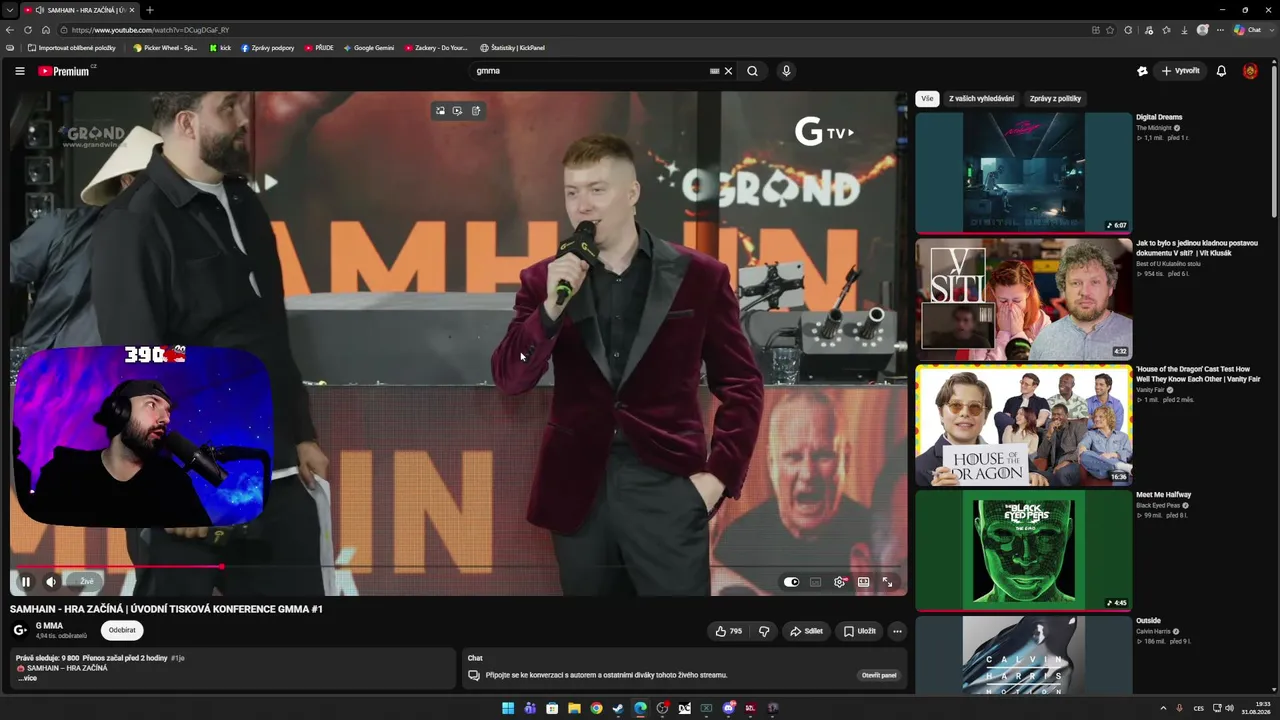Open The Black Eyed Peas thumbnail

tap(1024, 551)
